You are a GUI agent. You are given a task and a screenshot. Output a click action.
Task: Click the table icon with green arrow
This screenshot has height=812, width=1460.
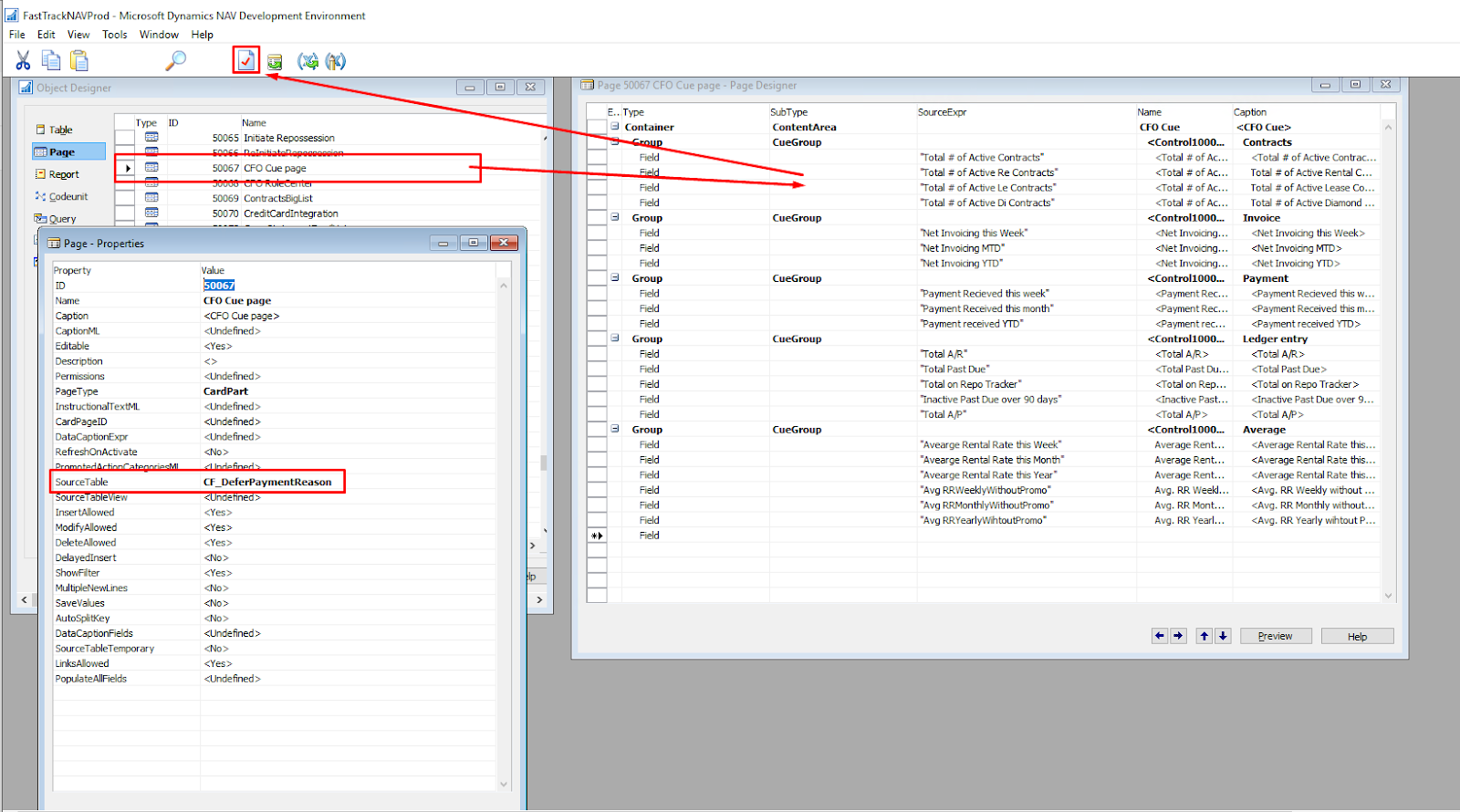pyautogui.click(x=275, y=61)
